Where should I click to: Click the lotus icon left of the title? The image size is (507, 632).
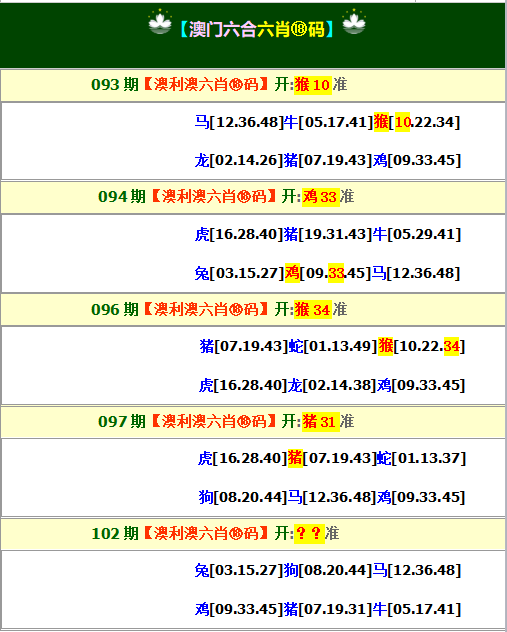[160, 22]
